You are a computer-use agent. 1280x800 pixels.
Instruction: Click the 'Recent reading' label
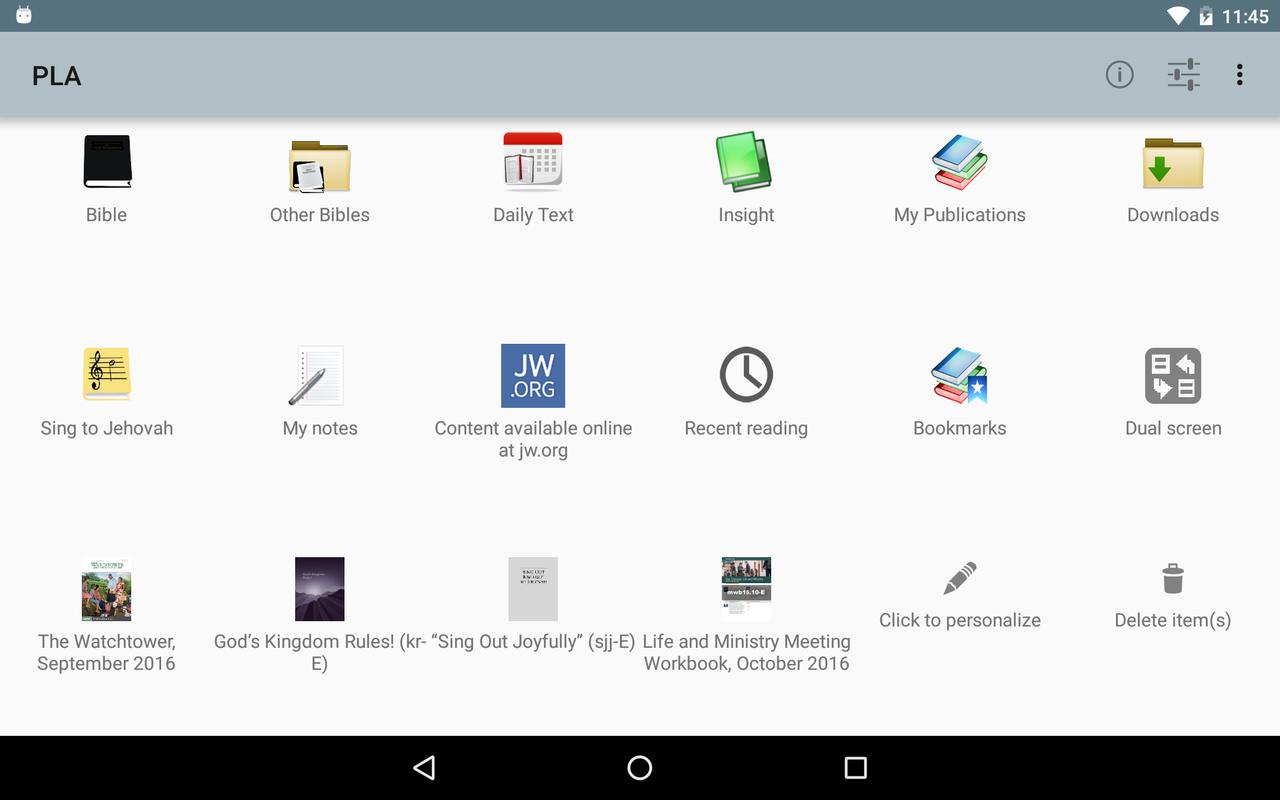746,428
